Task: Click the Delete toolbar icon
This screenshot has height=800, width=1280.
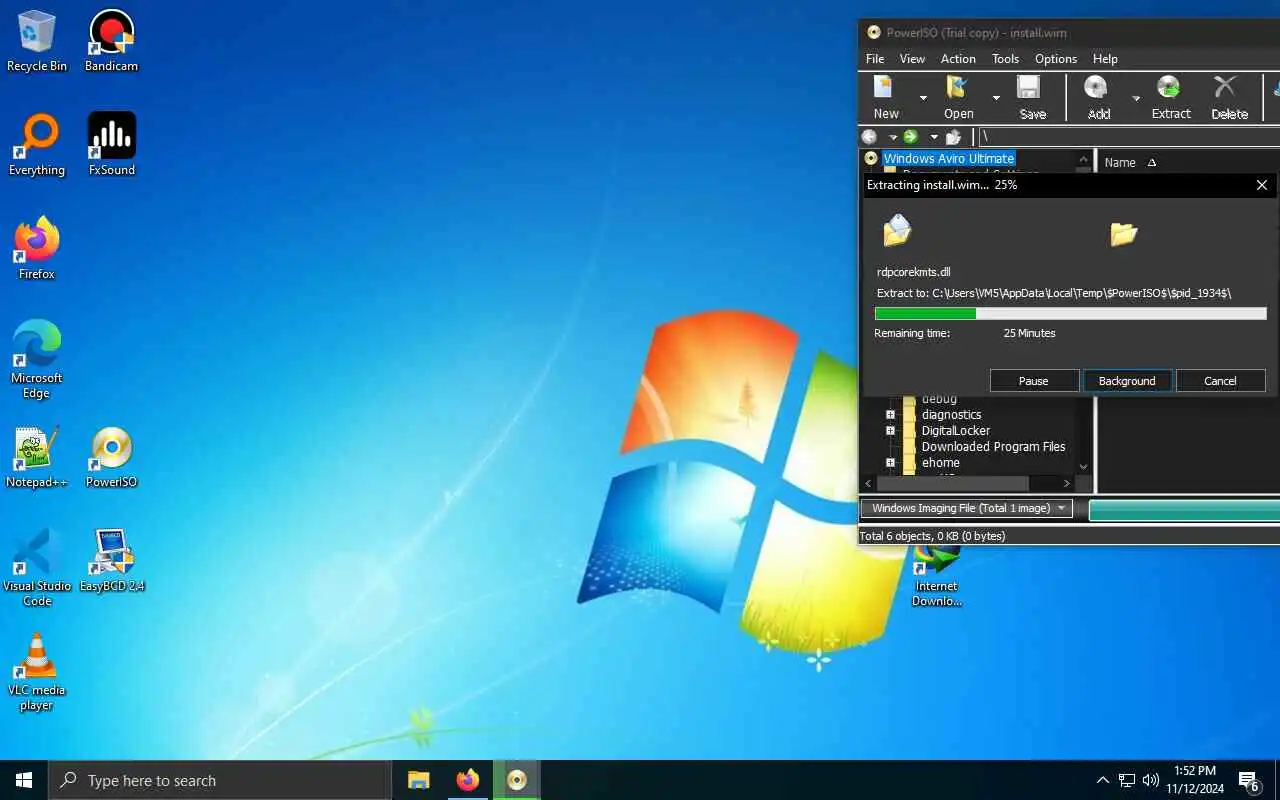Action: tap(1229, 98)
